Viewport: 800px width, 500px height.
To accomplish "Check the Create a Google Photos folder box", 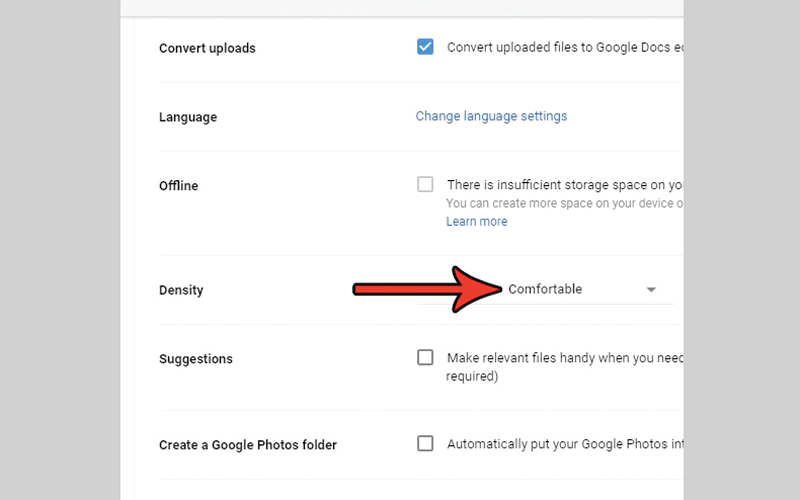I will 425,444.
